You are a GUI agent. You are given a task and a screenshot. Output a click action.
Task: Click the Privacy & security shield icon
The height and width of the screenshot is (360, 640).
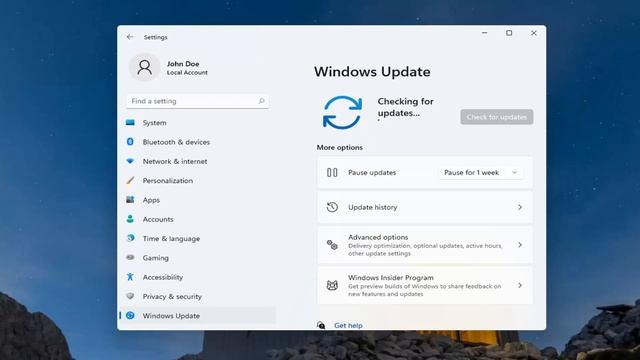tap(130, 296)
